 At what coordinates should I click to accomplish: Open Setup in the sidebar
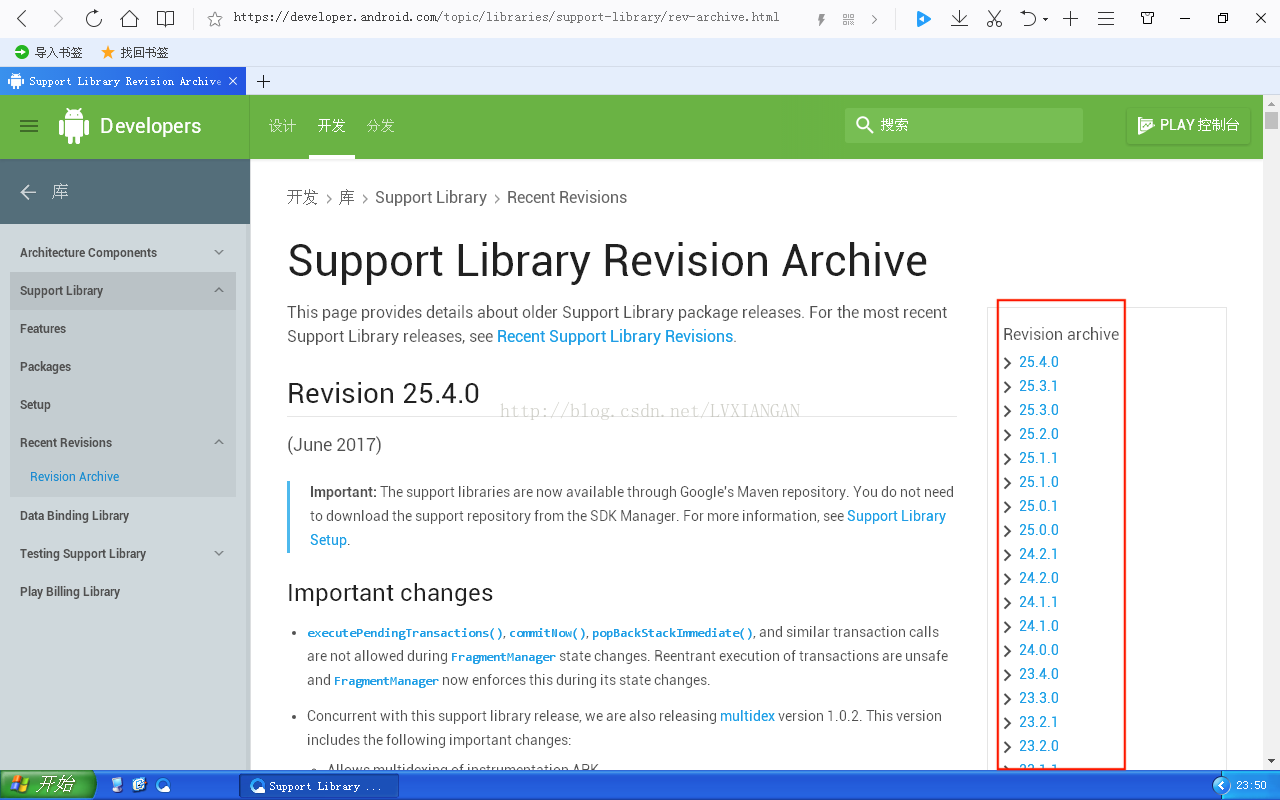(35, 405)
